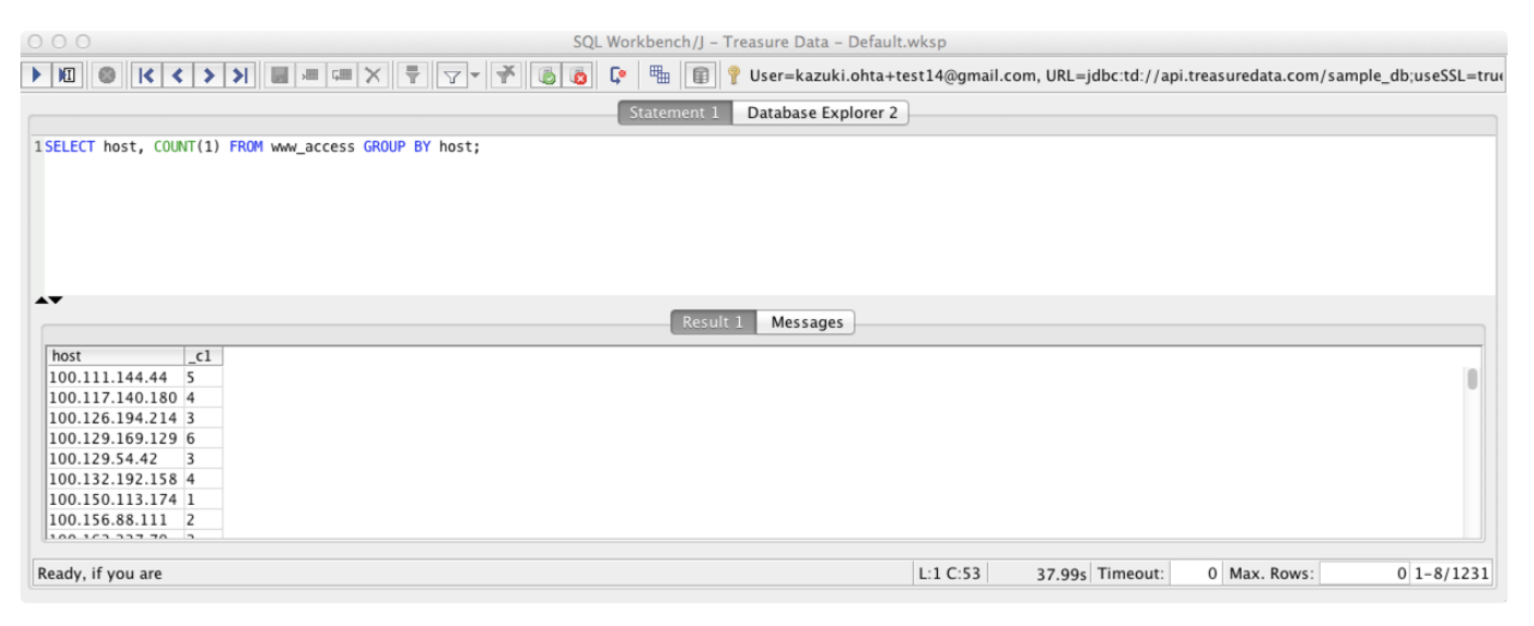Expand the editor using splitter down arrow
This screenshot has height=626, width=1534.
(56, 300)
